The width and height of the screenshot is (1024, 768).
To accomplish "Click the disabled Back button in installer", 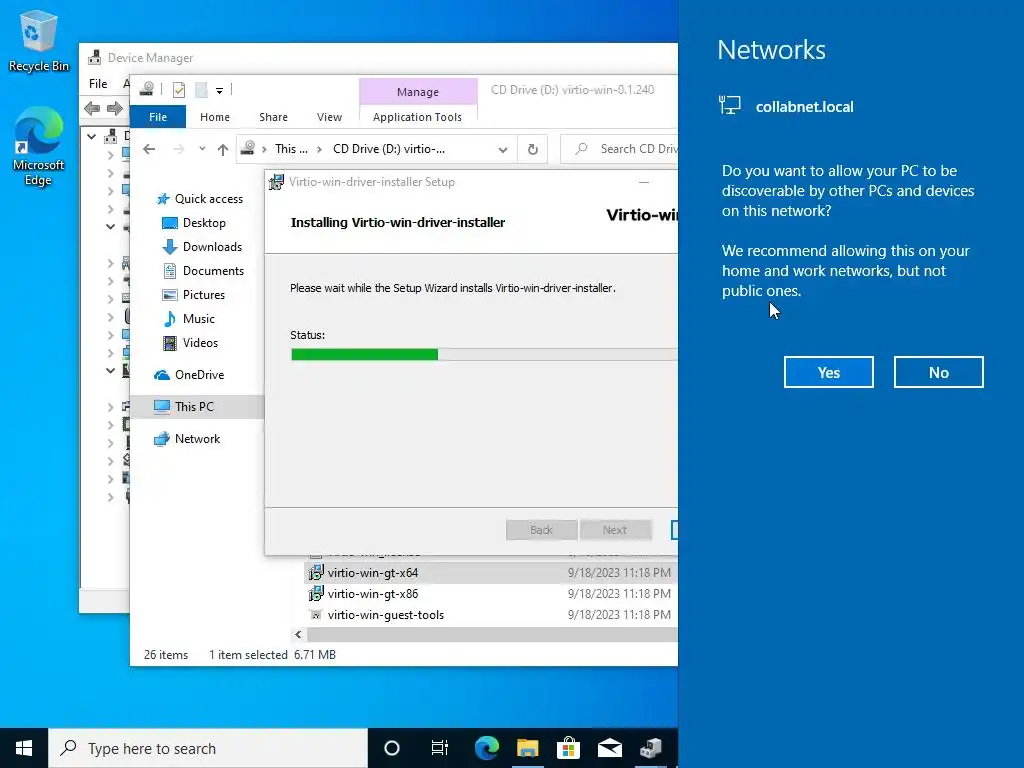I will click(541, 530).
